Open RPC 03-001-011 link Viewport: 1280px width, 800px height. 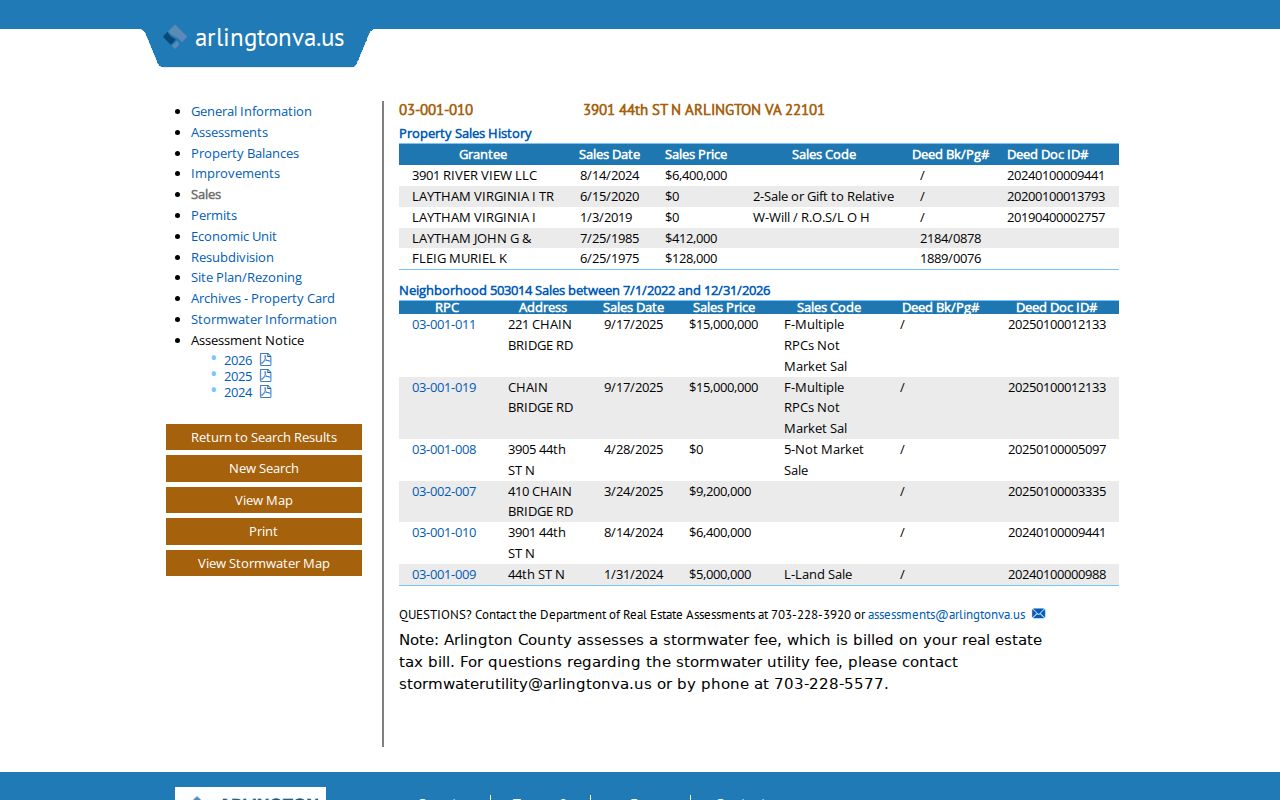[x=444, y=324]
